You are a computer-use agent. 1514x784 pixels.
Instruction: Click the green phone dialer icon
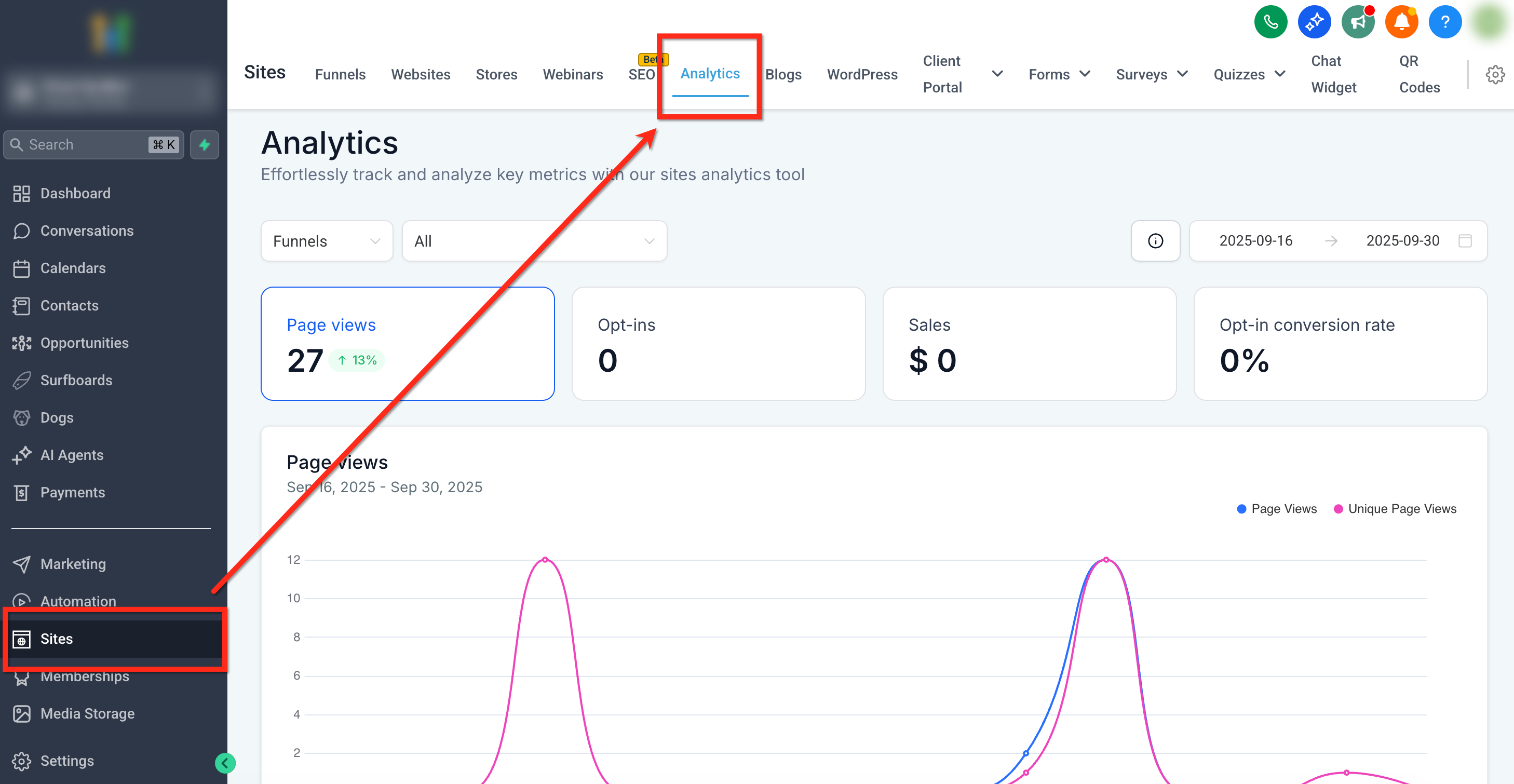(1270, 22)
